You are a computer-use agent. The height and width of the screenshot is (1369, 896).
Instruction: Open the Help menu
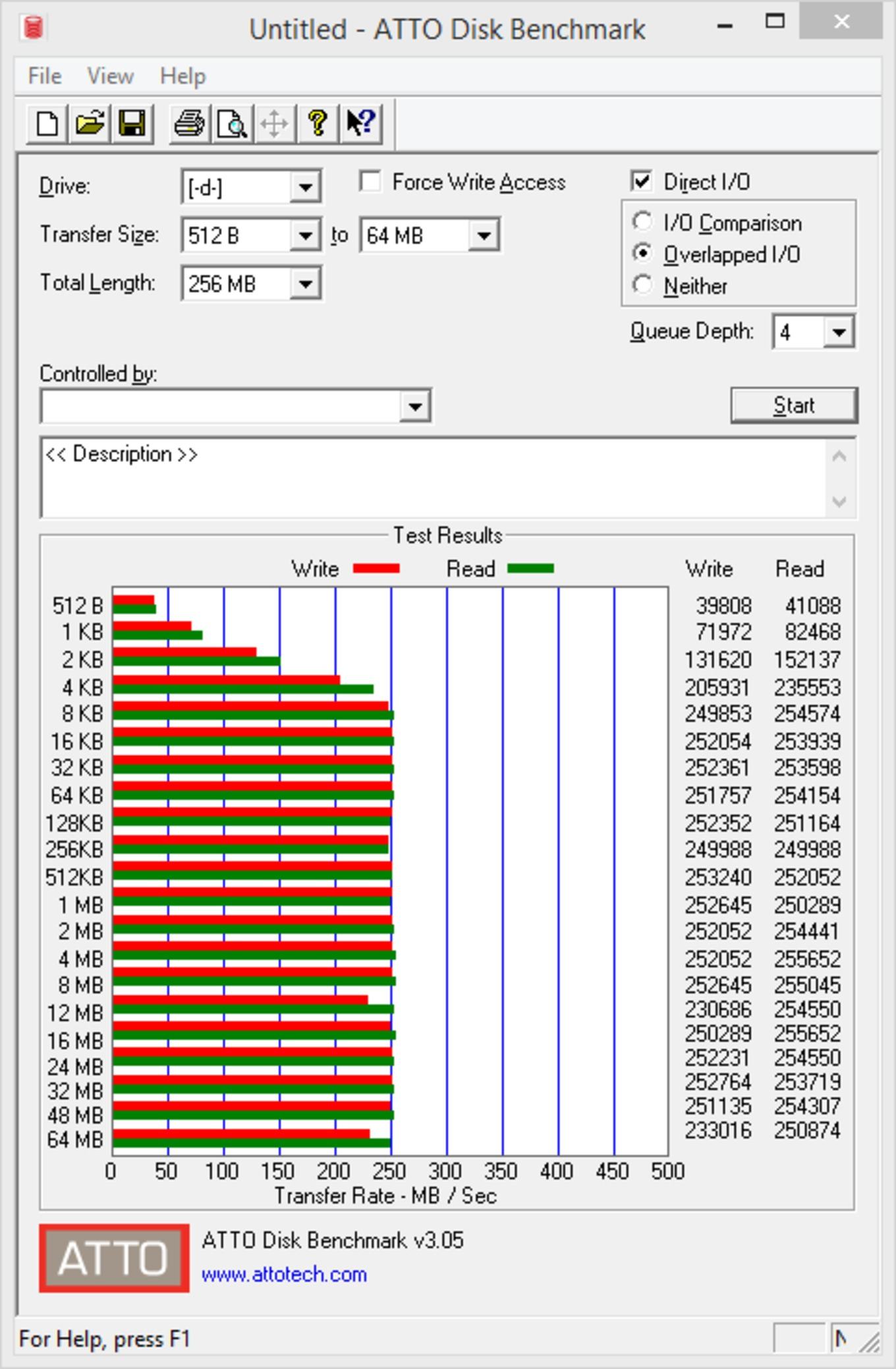(x=182, y=76)
